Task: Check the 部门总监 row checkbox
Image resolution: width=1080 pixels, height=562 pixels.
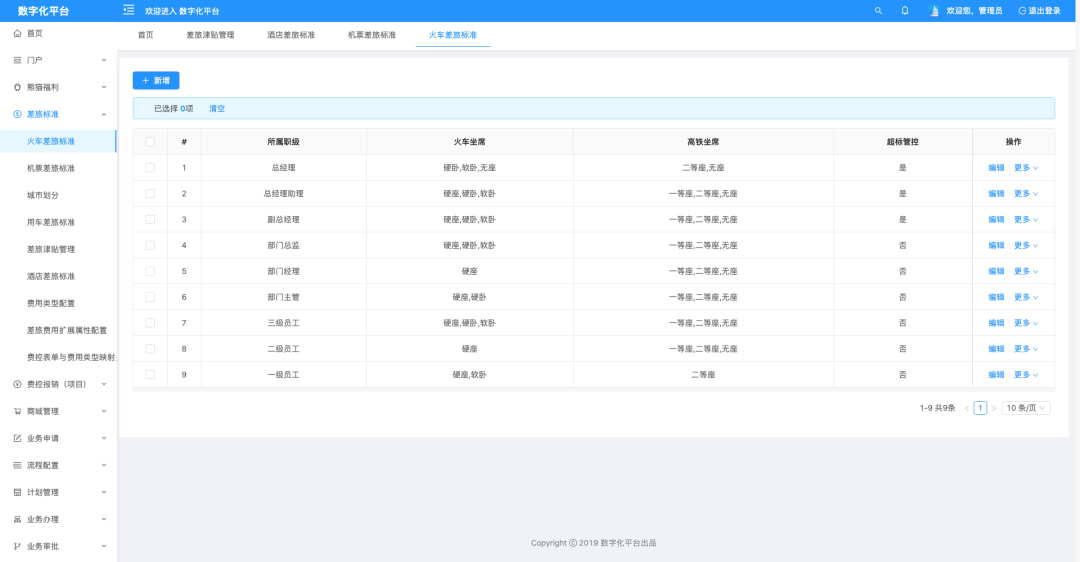Action: (150, 245)
